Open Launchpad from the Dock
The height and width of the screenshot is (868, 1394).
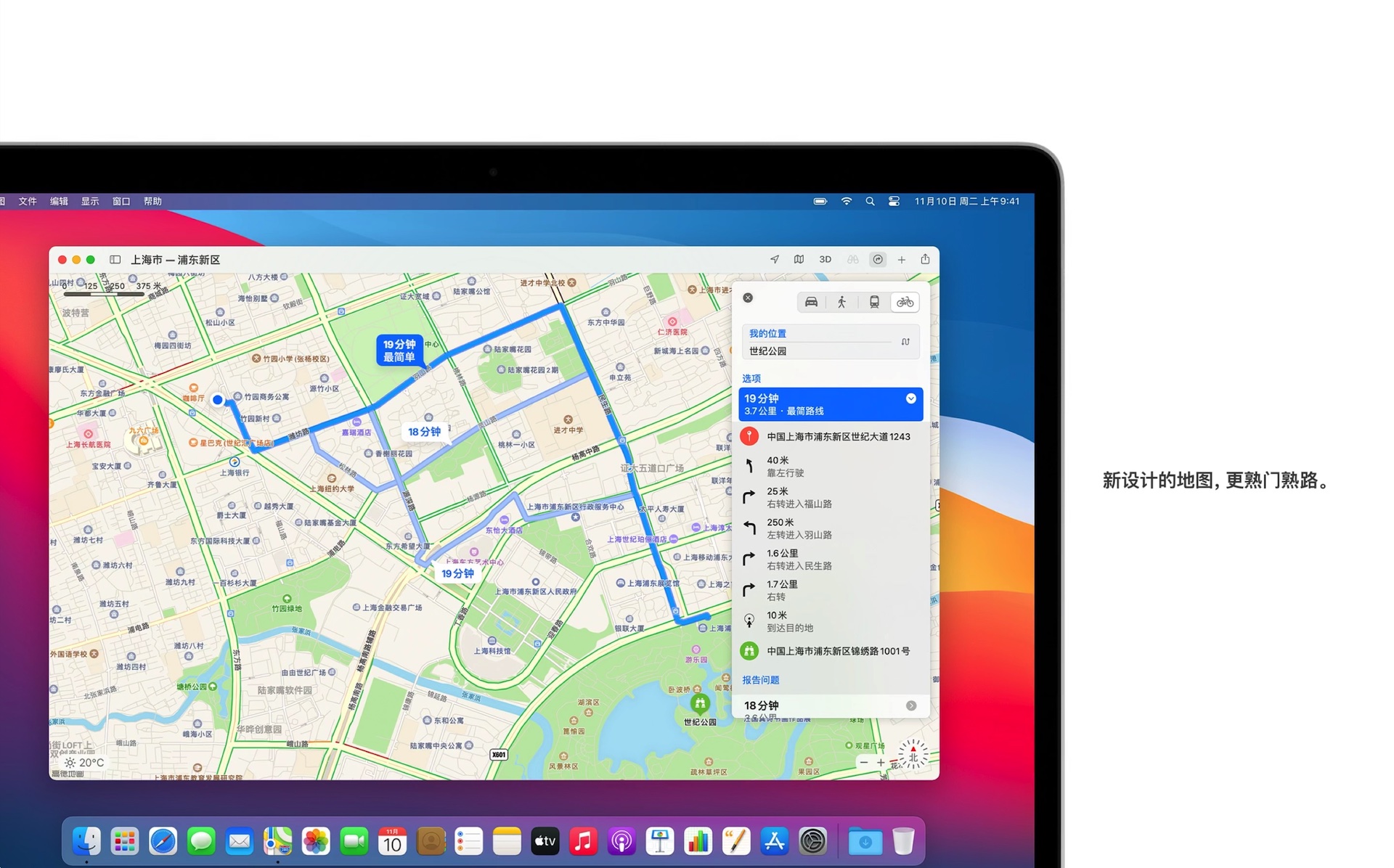(x=125, y=841)
